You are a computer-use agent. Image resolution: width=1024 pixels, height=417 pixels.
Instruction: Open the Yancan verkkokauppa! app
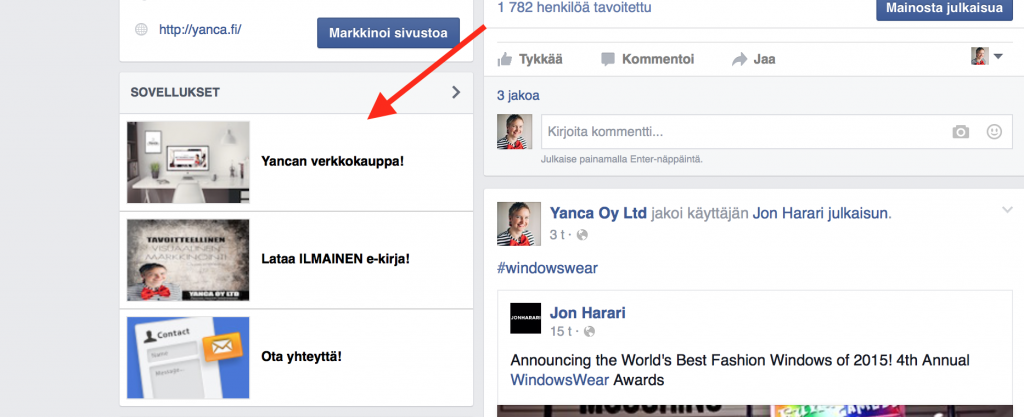(x=332, y=161)
